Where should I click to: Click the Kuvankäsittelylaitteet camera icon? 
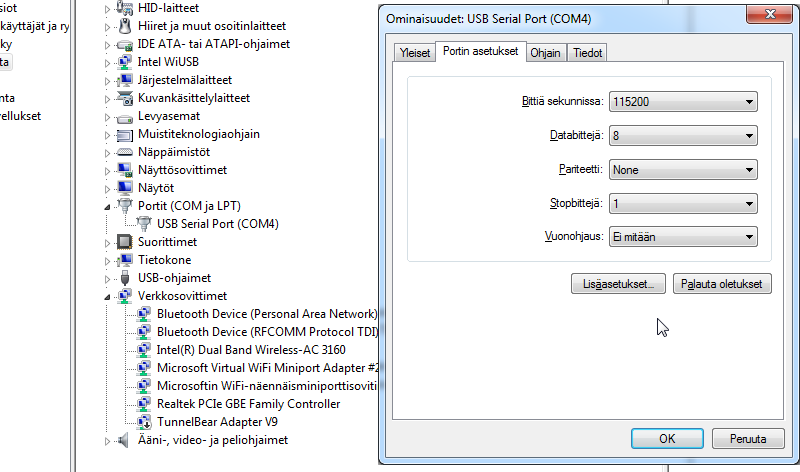point(125,98)
